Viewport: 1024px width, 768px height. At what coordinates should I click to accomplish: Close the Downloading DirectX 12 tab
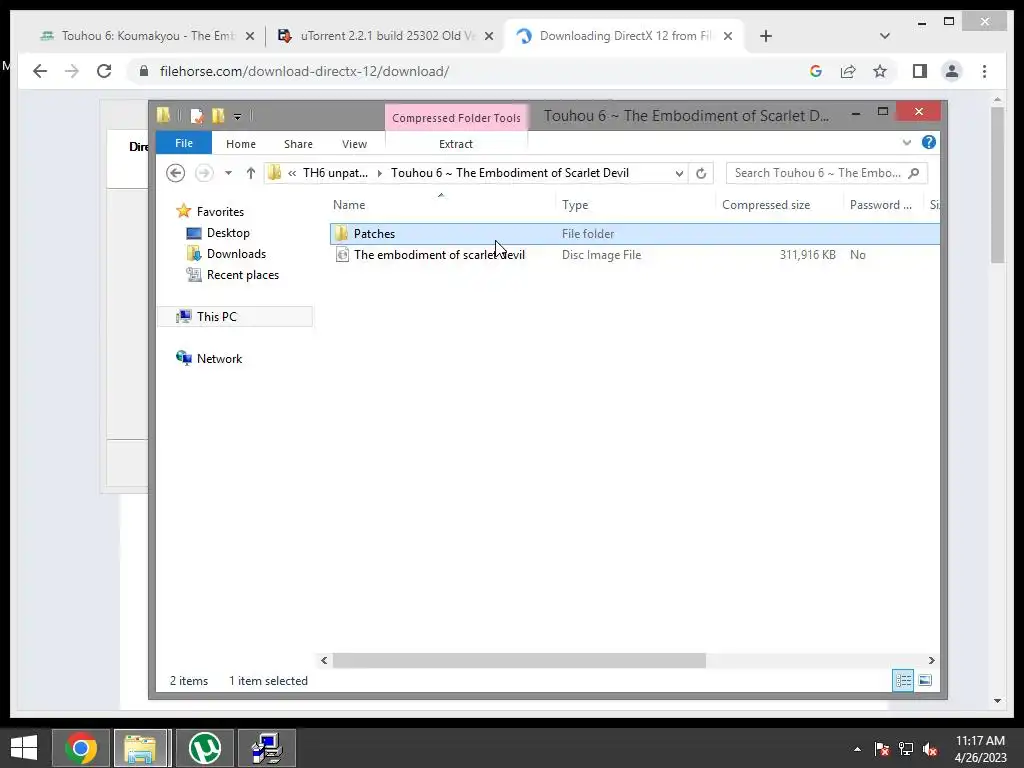click(728, 36)
